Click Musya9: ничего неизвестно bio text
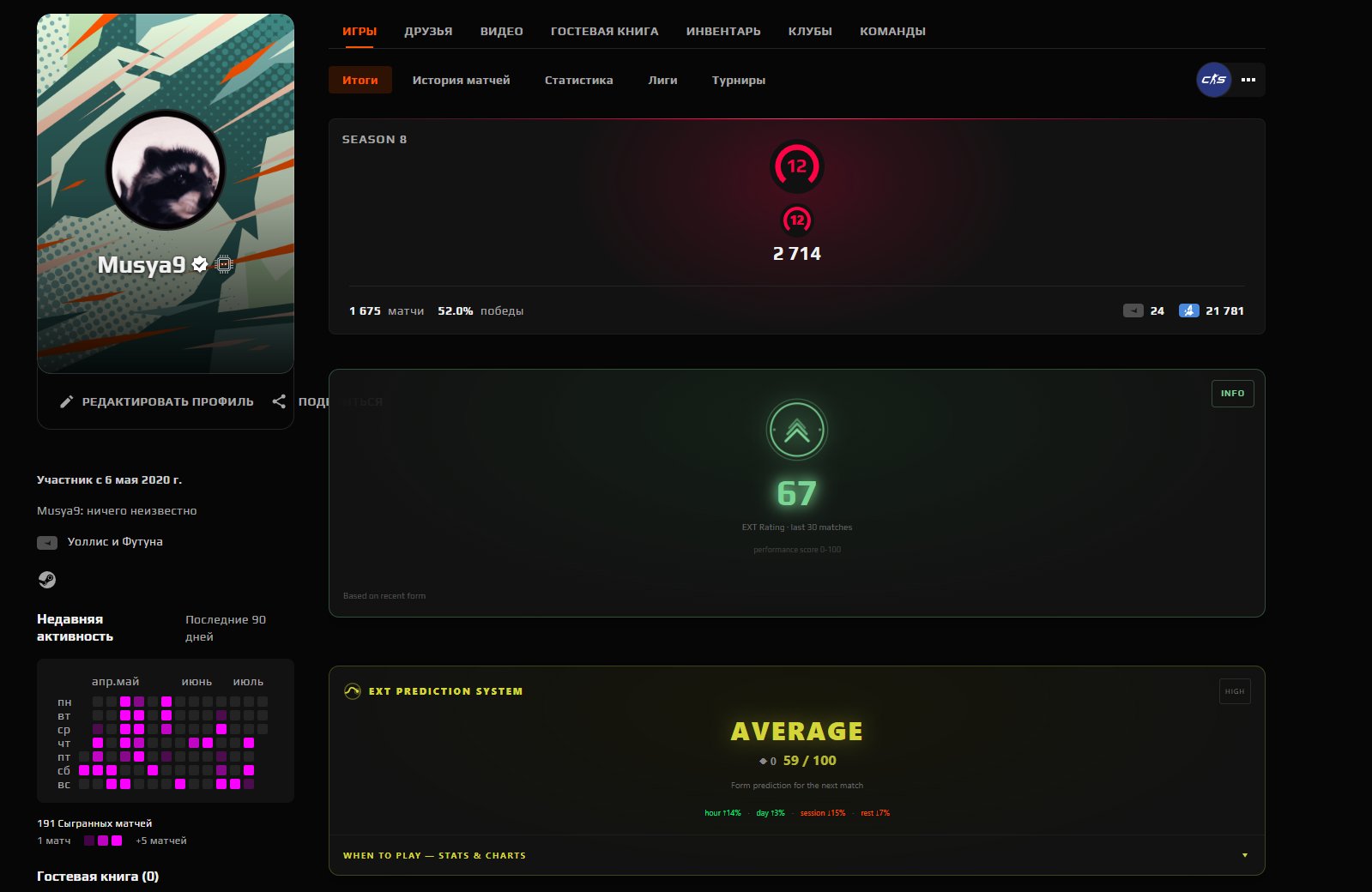The image size is (1372, 892). (117, 511)
